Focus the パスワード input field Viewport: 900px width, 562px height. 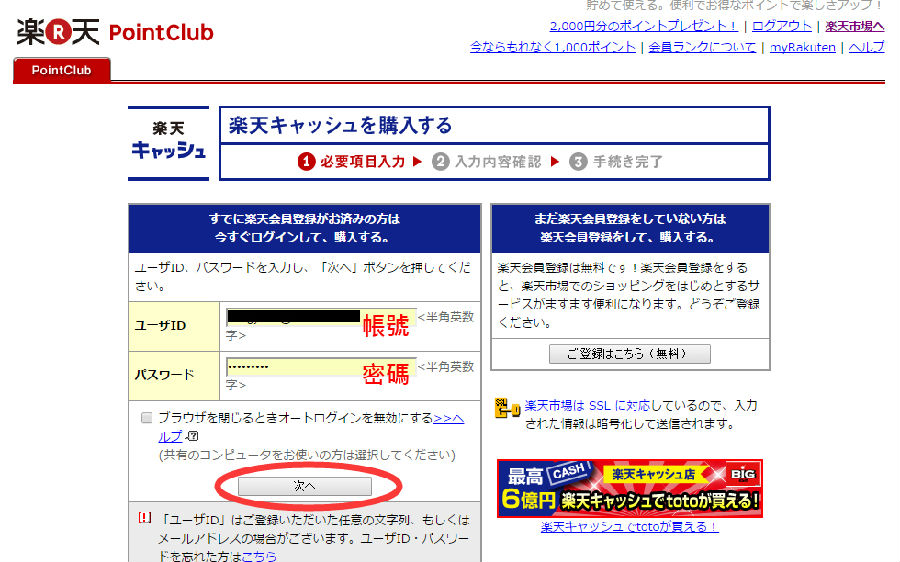pos(321,367)
